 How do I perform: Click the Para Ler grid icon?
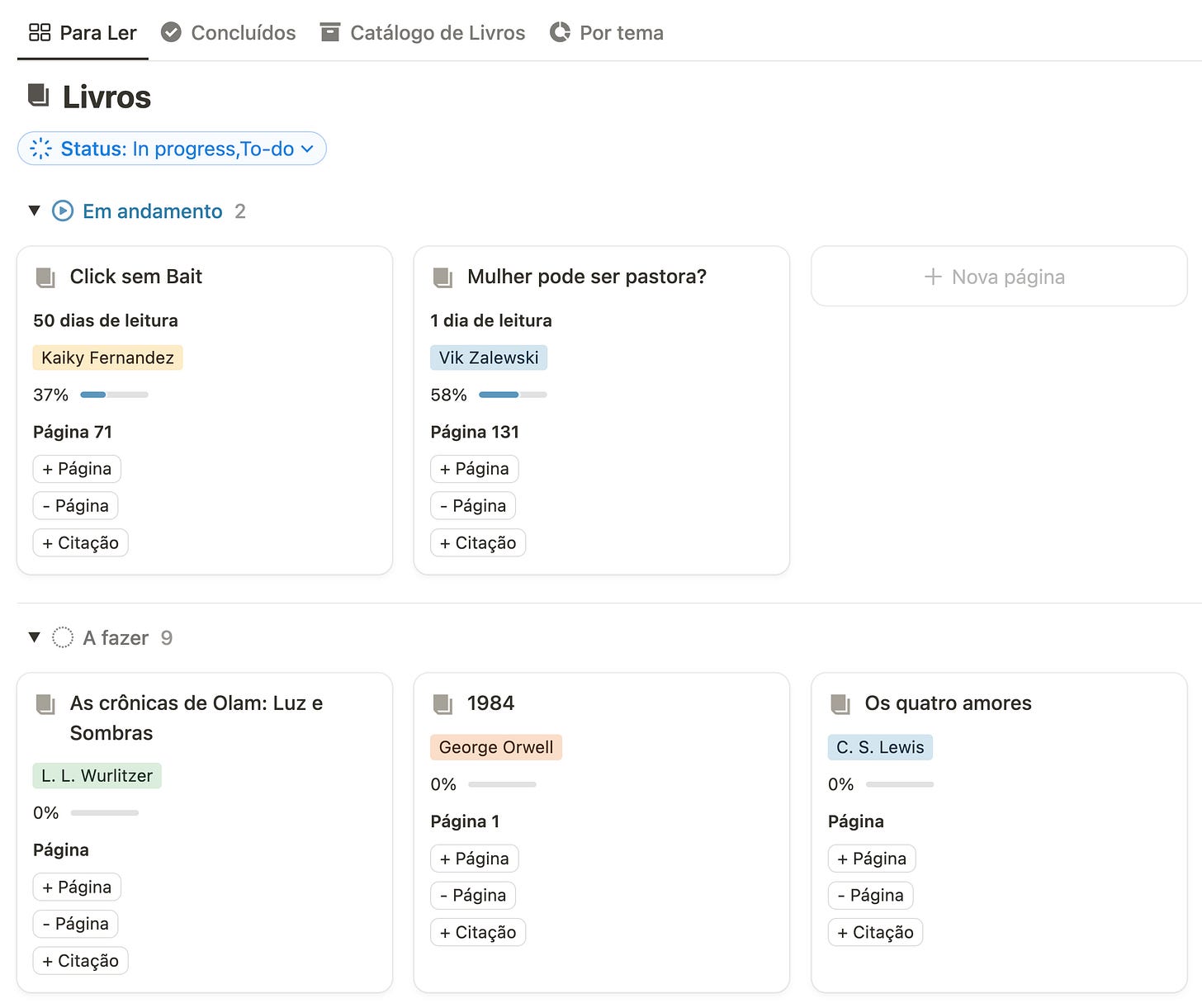coord(40,32)
